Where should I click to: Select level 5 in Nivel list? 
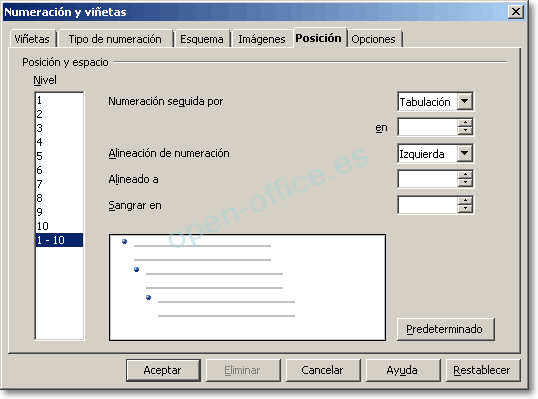coord(59,156)
